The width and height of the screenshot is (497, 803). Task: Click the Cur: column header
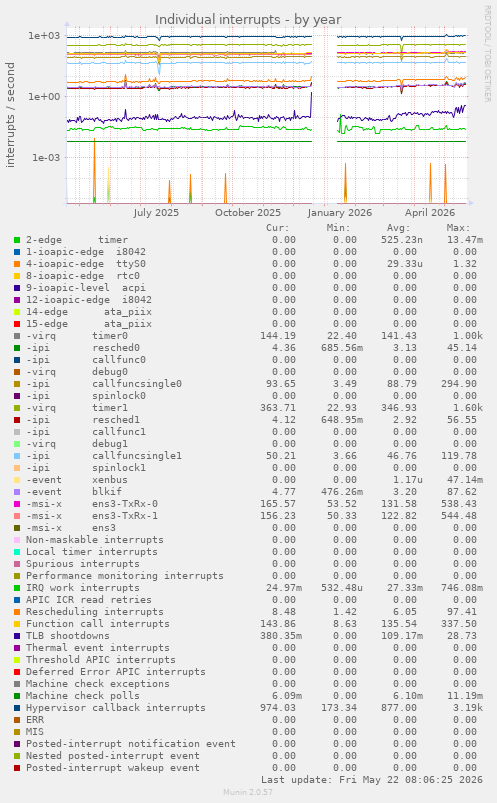point(278,228)
